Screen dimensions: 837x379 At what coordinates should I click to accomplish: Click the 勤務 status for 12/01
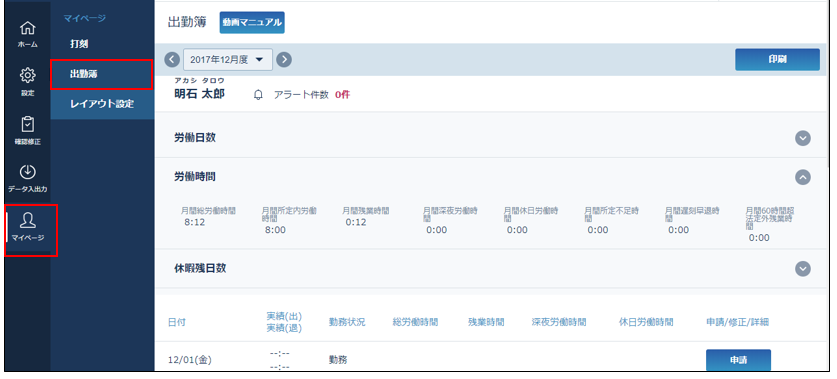point(338,360)
